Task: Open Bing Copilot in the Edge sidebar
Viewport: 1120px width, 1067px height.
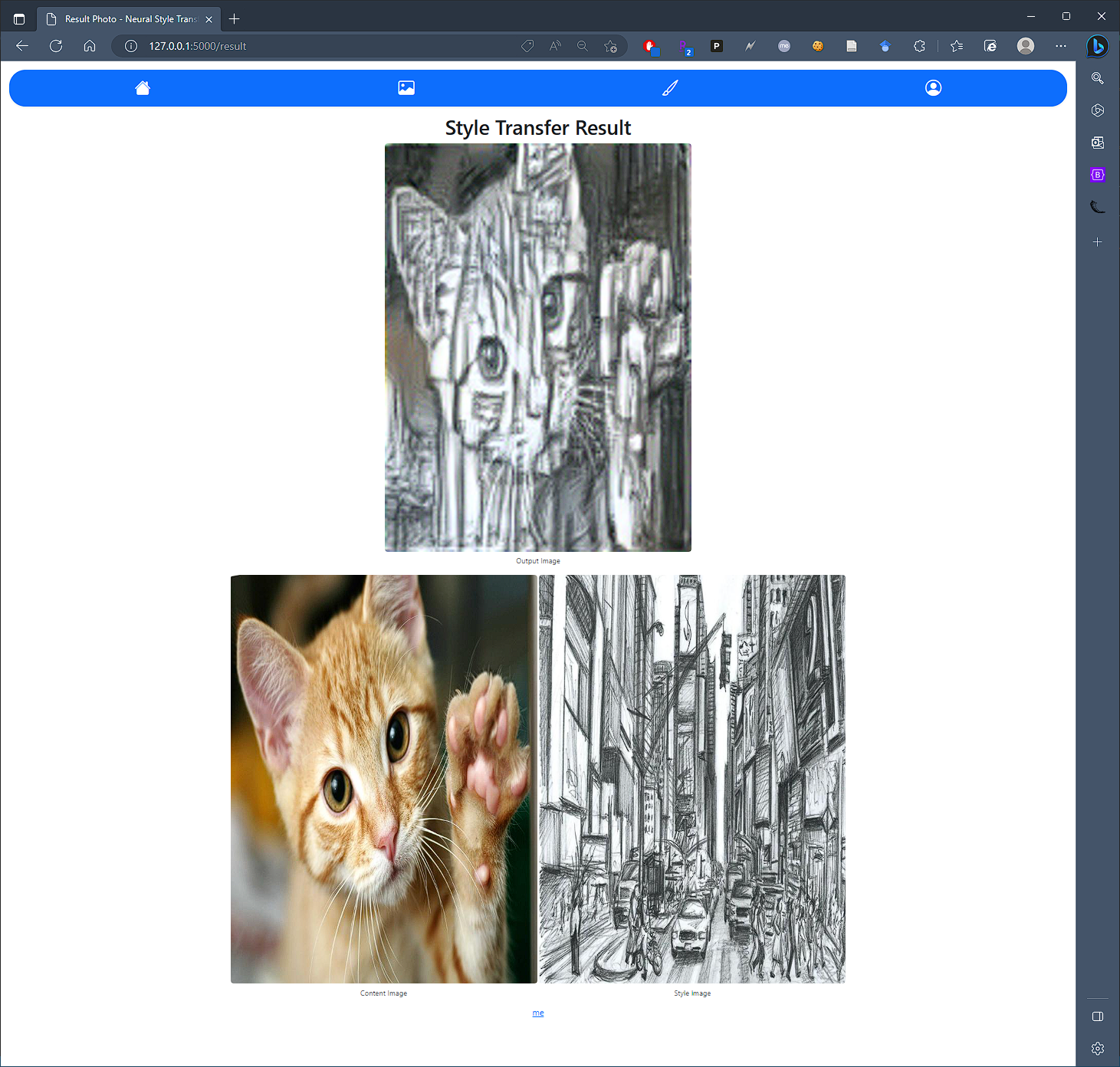Action: (x=1097, y=46)
